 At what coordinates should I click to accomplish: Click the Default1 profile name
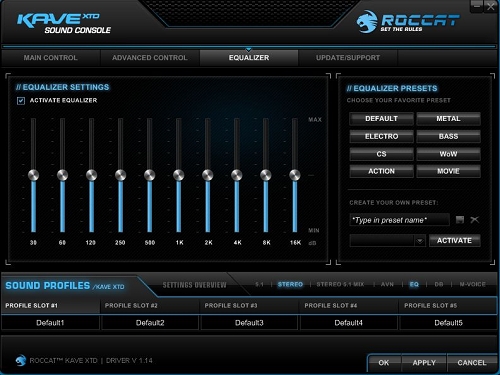[x=50, y=323]
